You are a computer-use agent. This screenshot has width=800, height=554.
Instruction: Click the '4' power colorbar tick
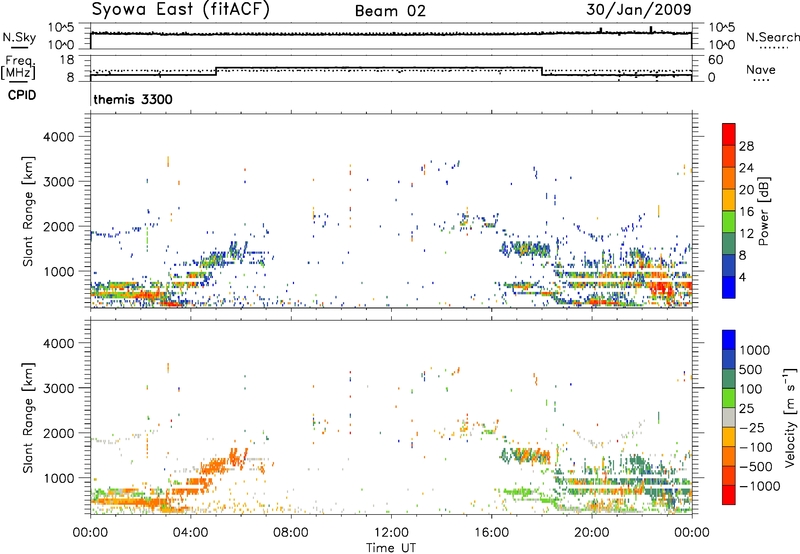click(x=743, y=277)
